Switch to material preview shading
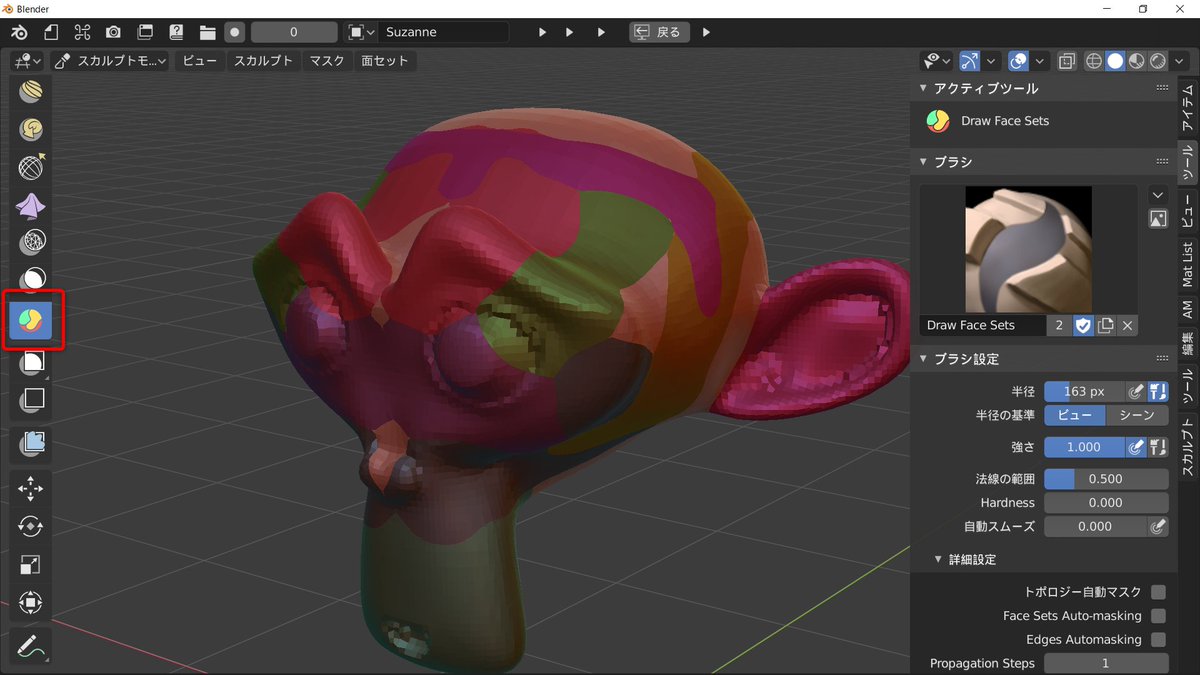 [x=1136, y=61]
